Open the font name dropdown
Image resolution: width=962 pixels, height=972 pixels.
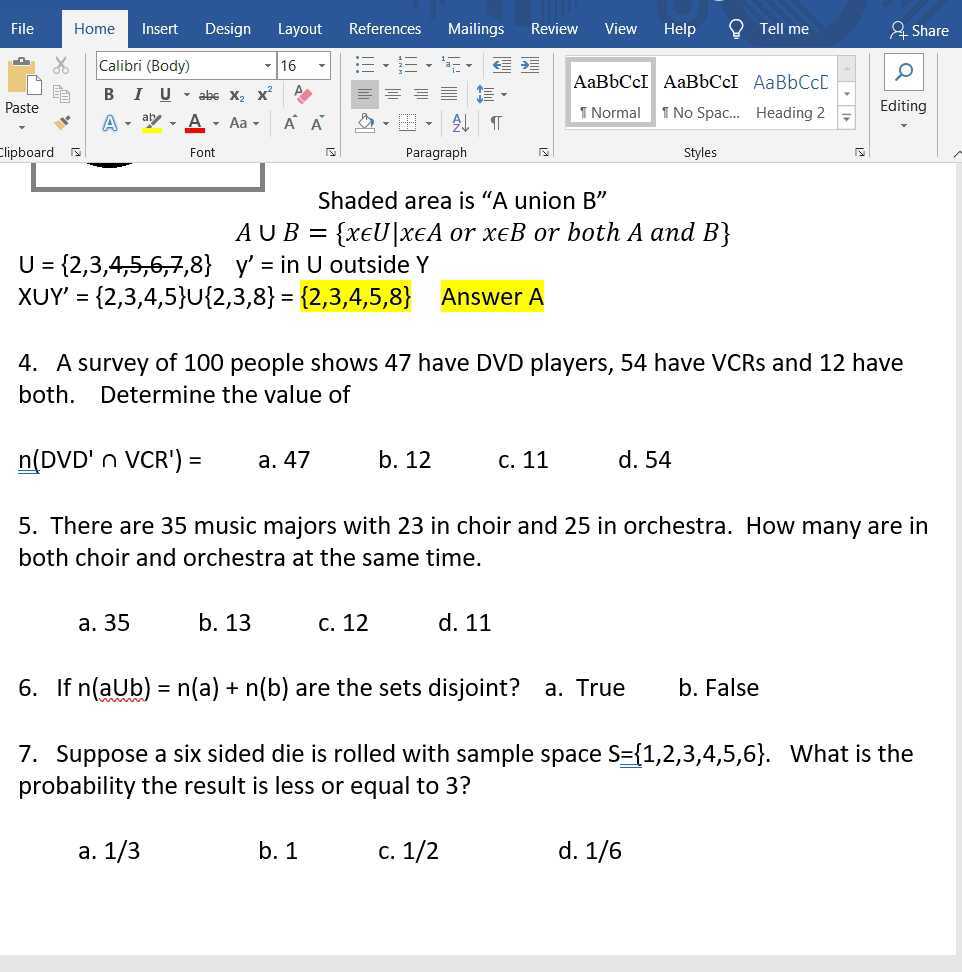coord(268,66)
